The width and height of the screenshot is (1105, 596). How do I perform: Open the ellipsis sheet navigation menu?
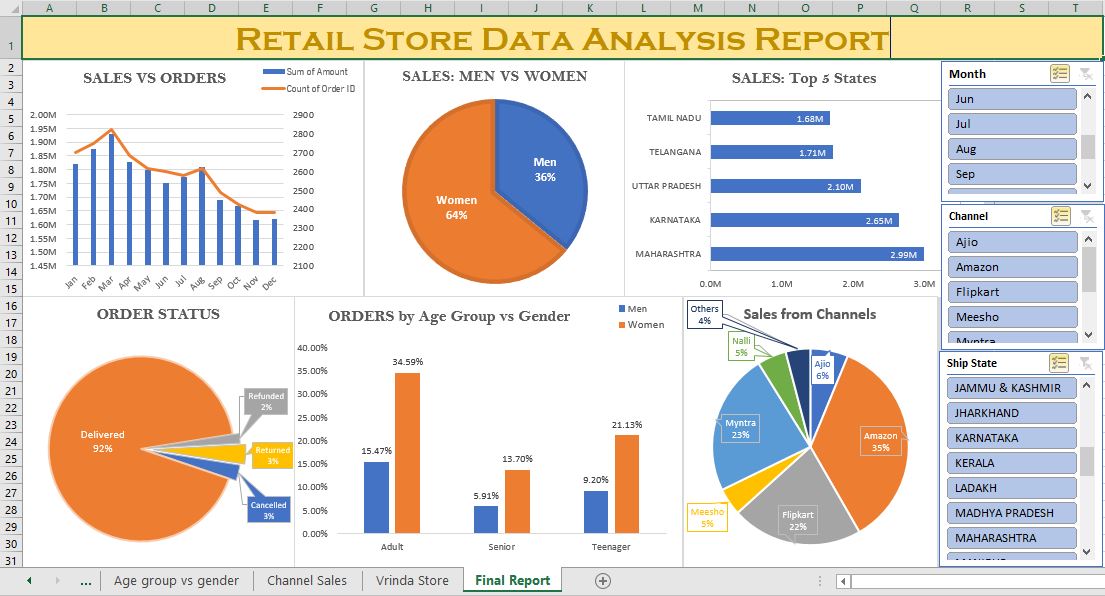[86, 580]
